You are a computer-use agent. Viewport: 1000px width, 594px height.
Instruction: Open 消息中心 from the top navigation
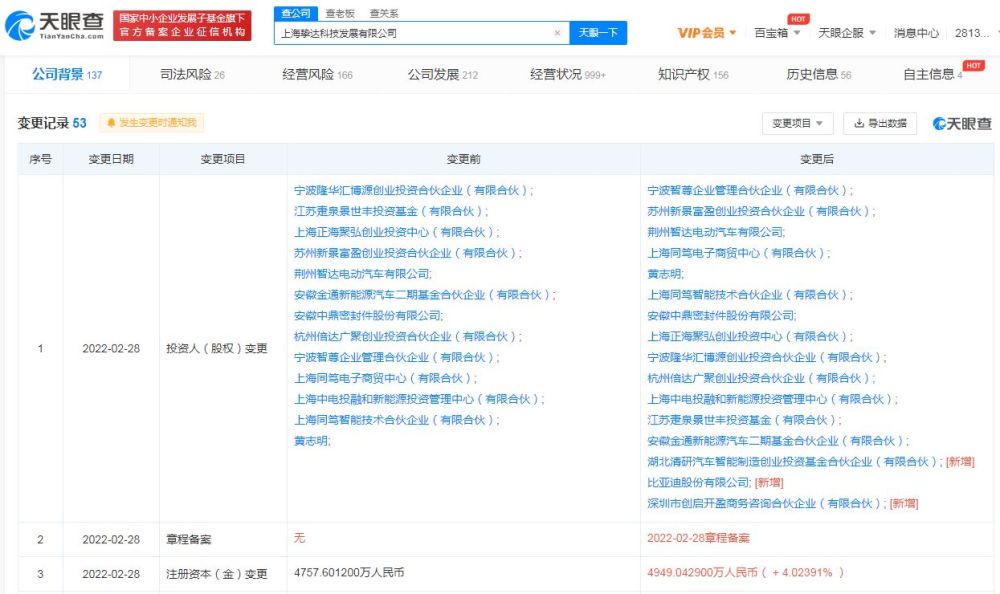(x=914, y=33)
